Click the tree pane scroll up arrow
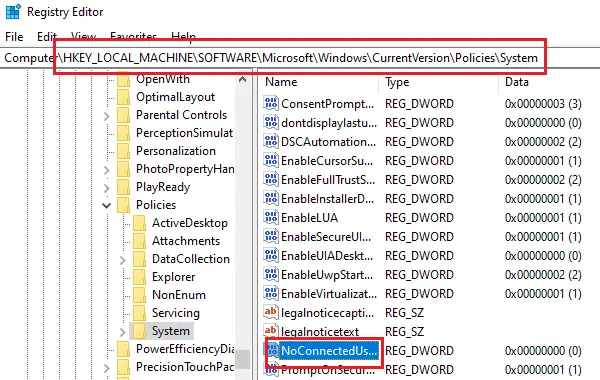 point(242,80)
